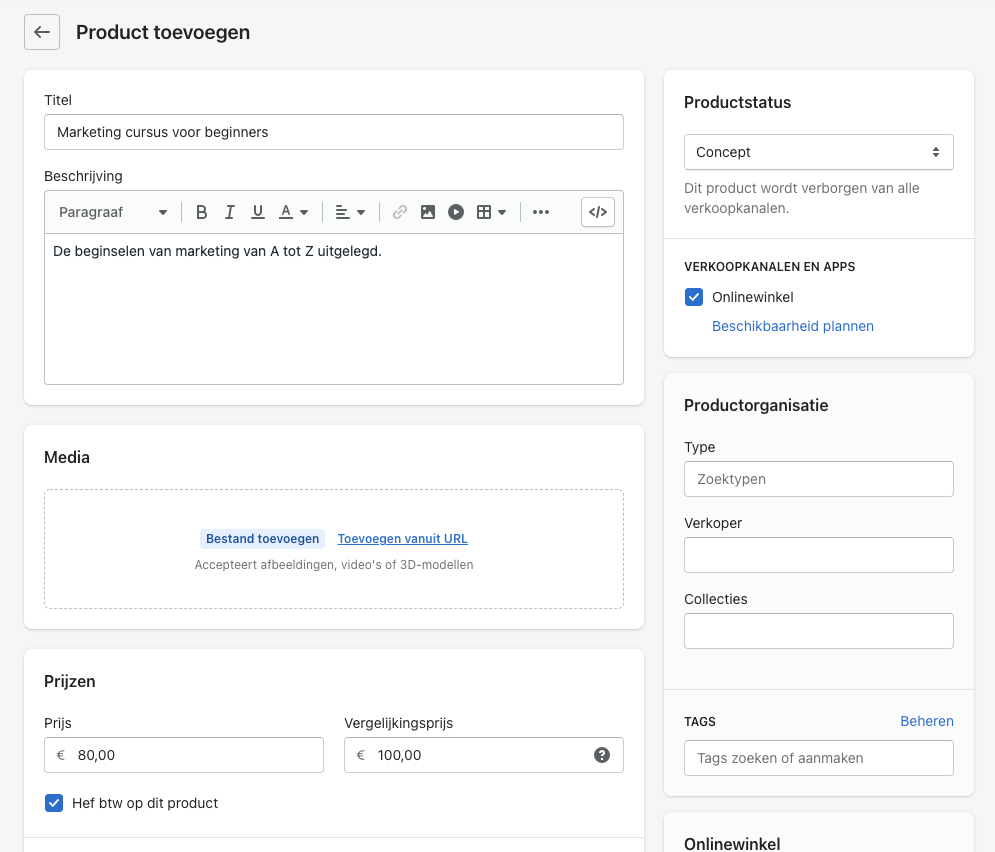Toggle 'Hef btw op dit product' checkbox
Screen dimensions: 995x852
[x=54, y=803]
